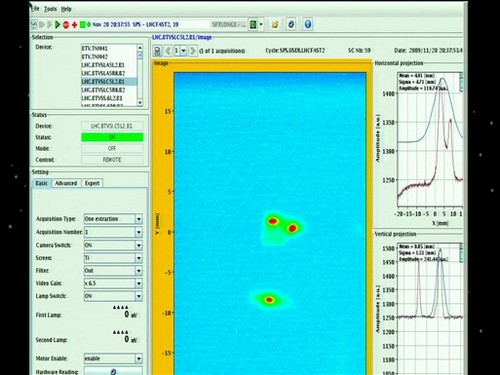
Task: Click the Hardware Reading refresh button
Action: [x=113, y=371]
